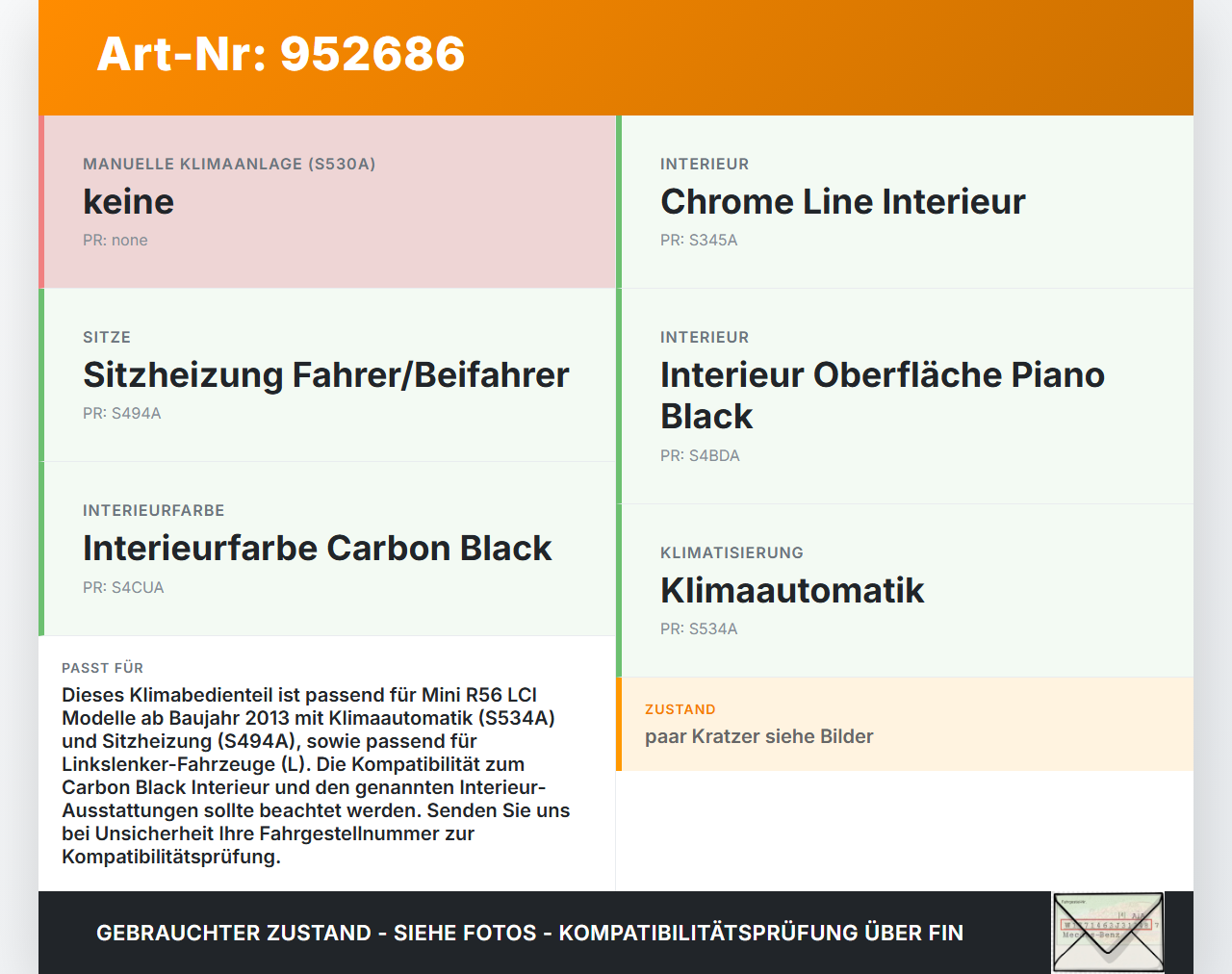Click the 'PR: S4CUA' code
The height and width of the screenshot is (974, 1232).
[123, 588]
